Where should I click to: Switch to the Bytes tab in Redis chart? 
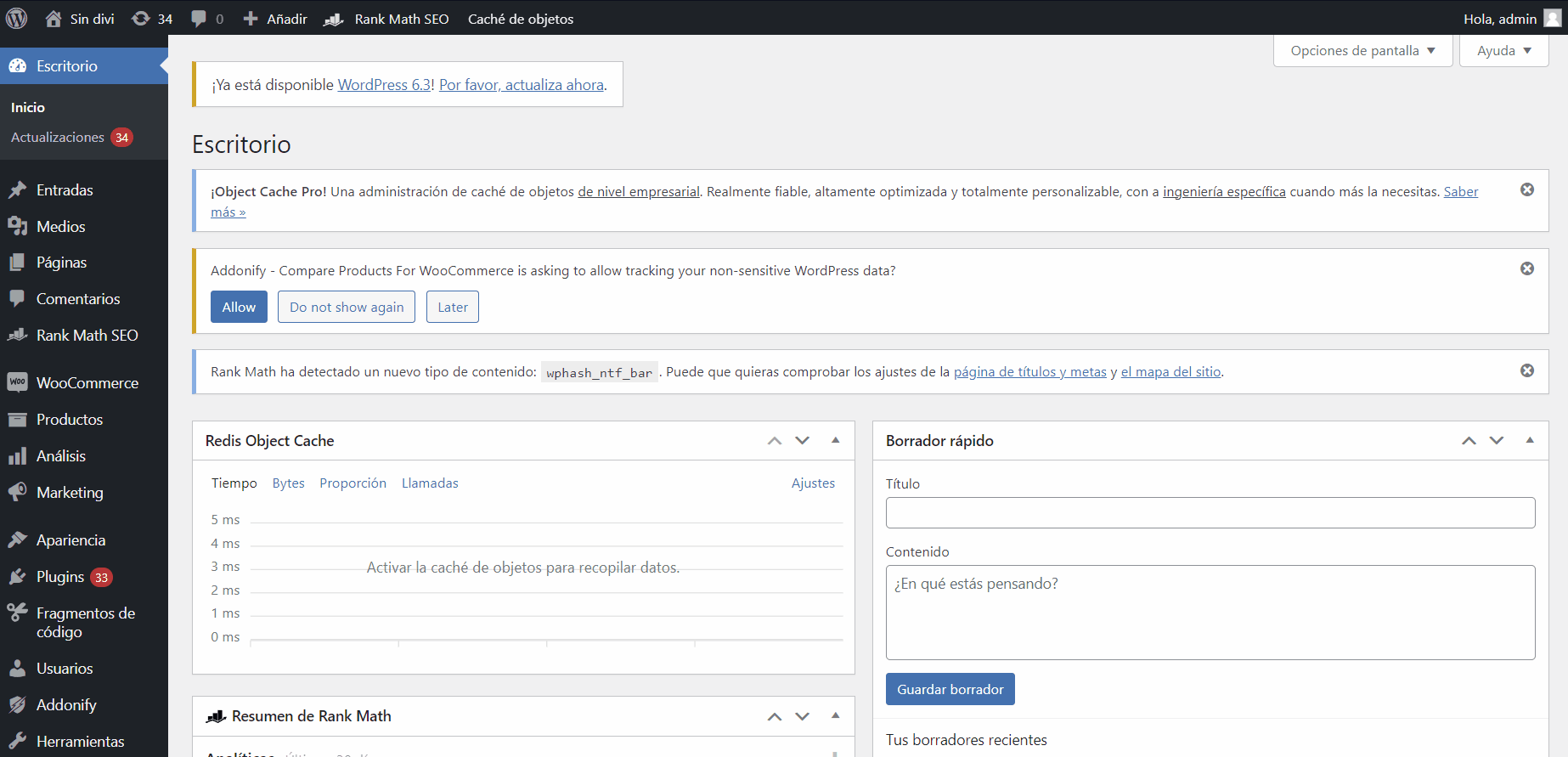288,483
